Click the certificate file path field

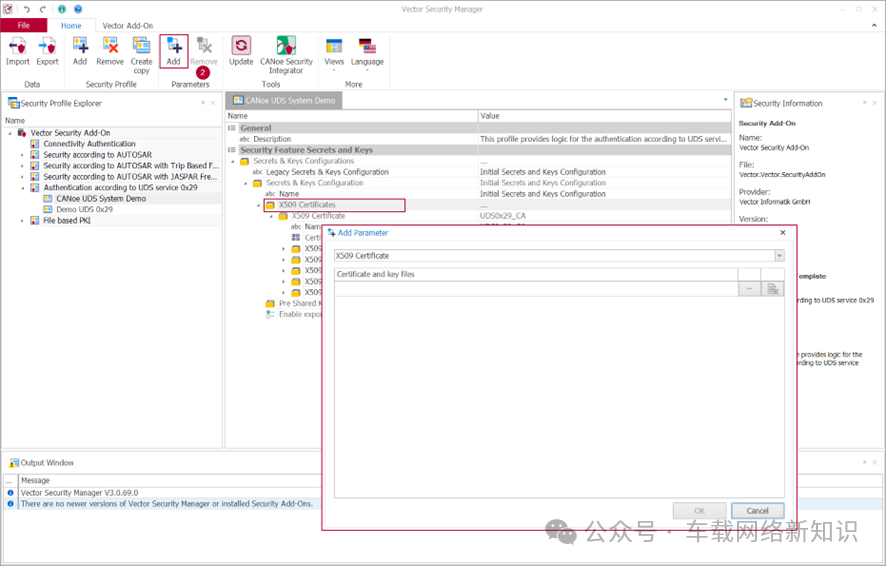click(536, 289)
